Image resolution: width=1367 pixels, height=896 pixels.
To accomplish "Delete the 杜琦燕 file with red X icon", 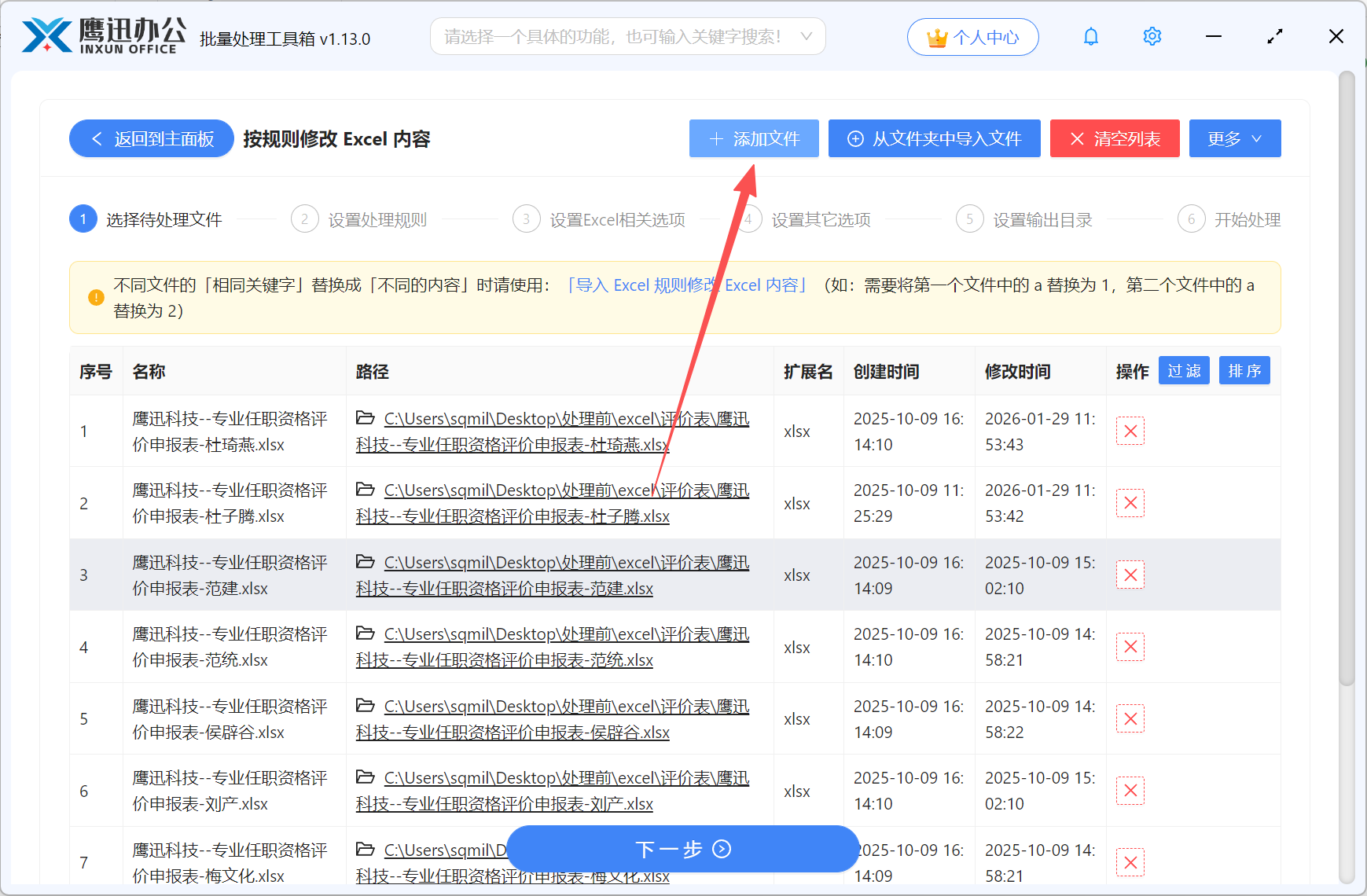I will (x=1130, y=431).
